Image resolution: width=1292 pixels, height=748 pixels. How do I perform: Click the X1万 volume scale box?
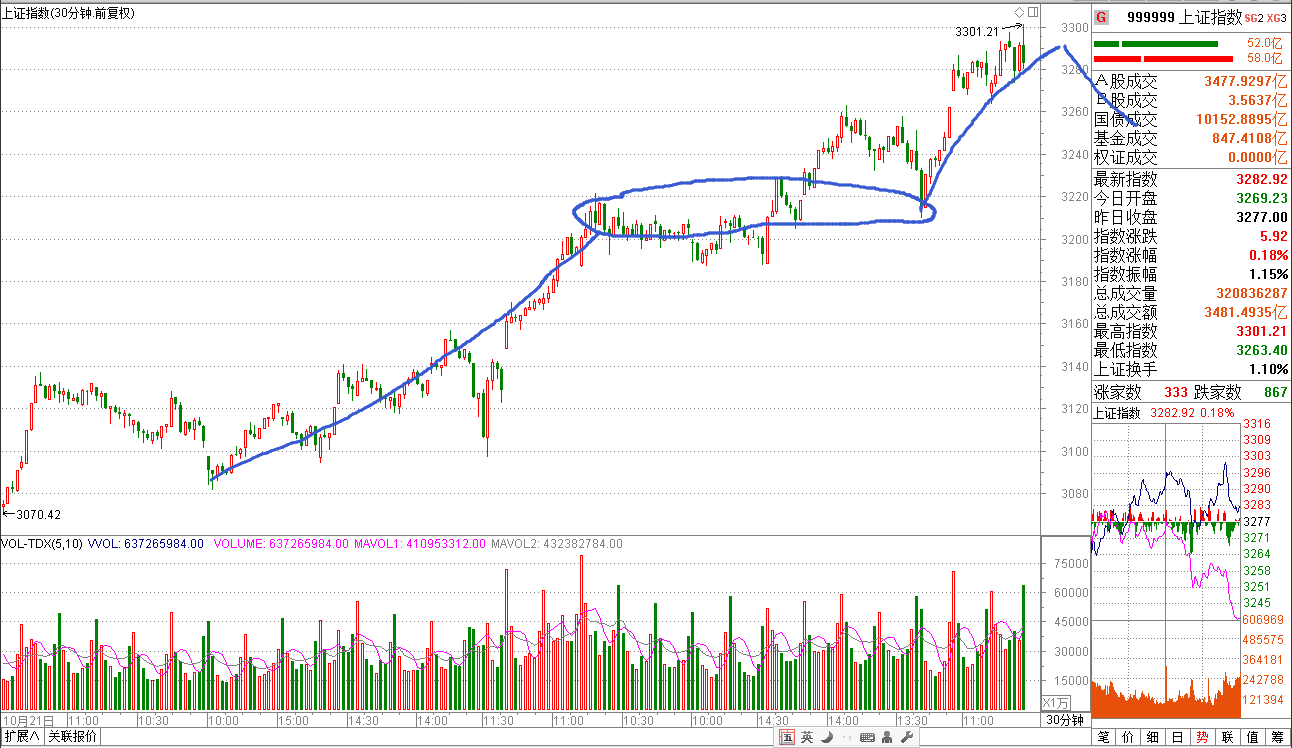tap(1056, 702)
